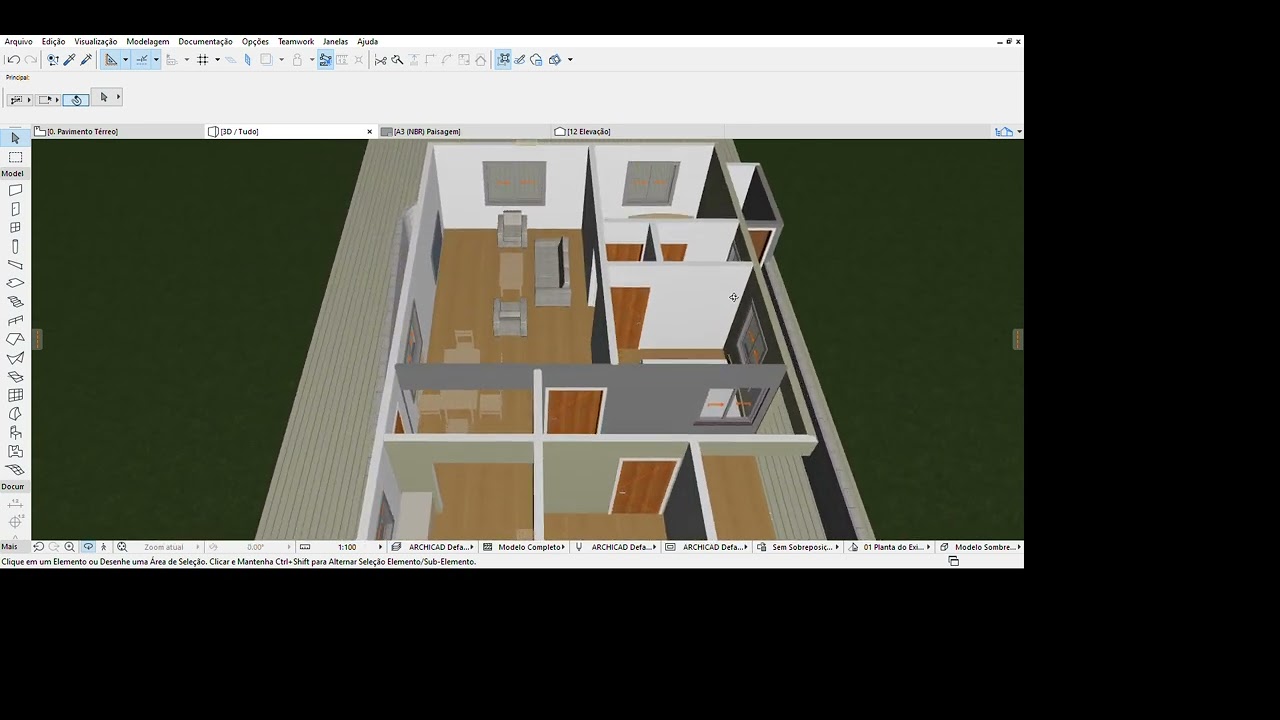This screenshot has width=1280, height=720.
Task: Click the Redo arrow
Action: pyautogui.click(x=30, y=60)
